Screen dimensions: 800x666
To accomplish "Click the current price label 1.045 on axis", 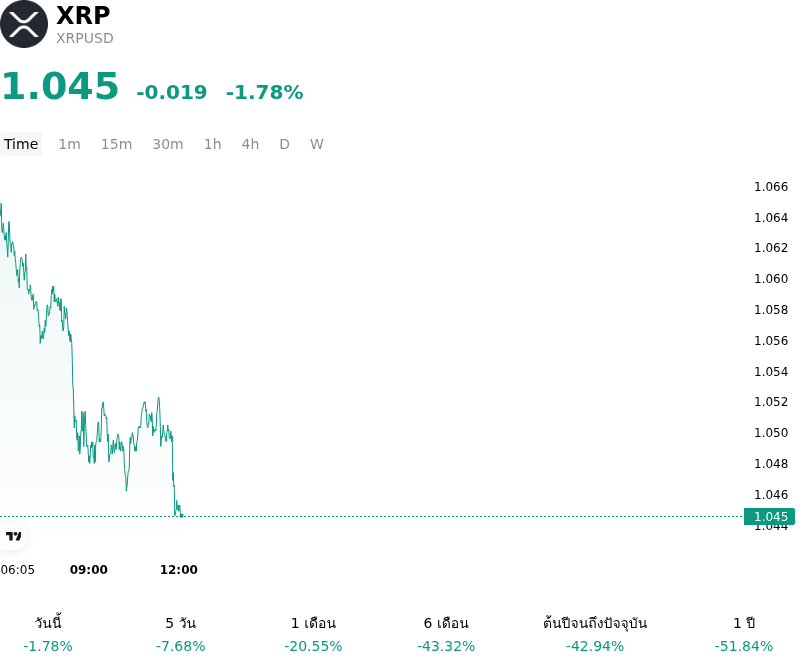I will coord(769,516).
